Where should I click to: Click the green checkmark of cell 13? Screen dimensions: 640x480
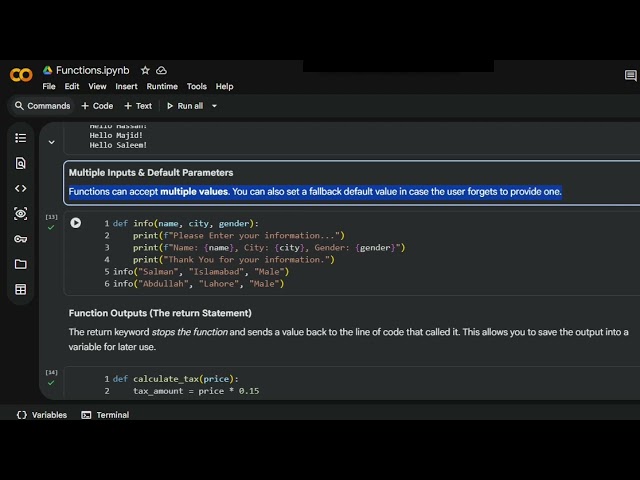pos(51,227)
